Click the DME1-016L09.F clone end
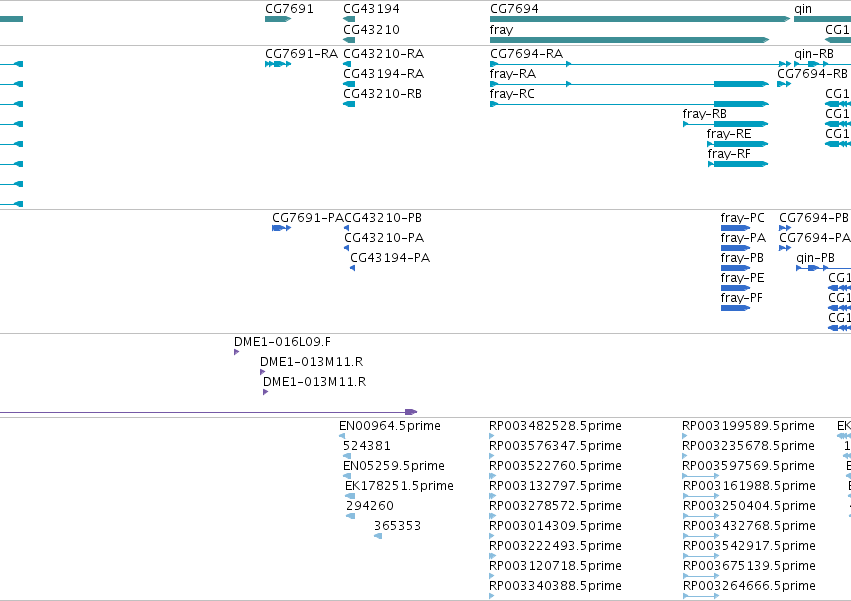The height and width of the screenshot is (601, 851). pos(237,352)
